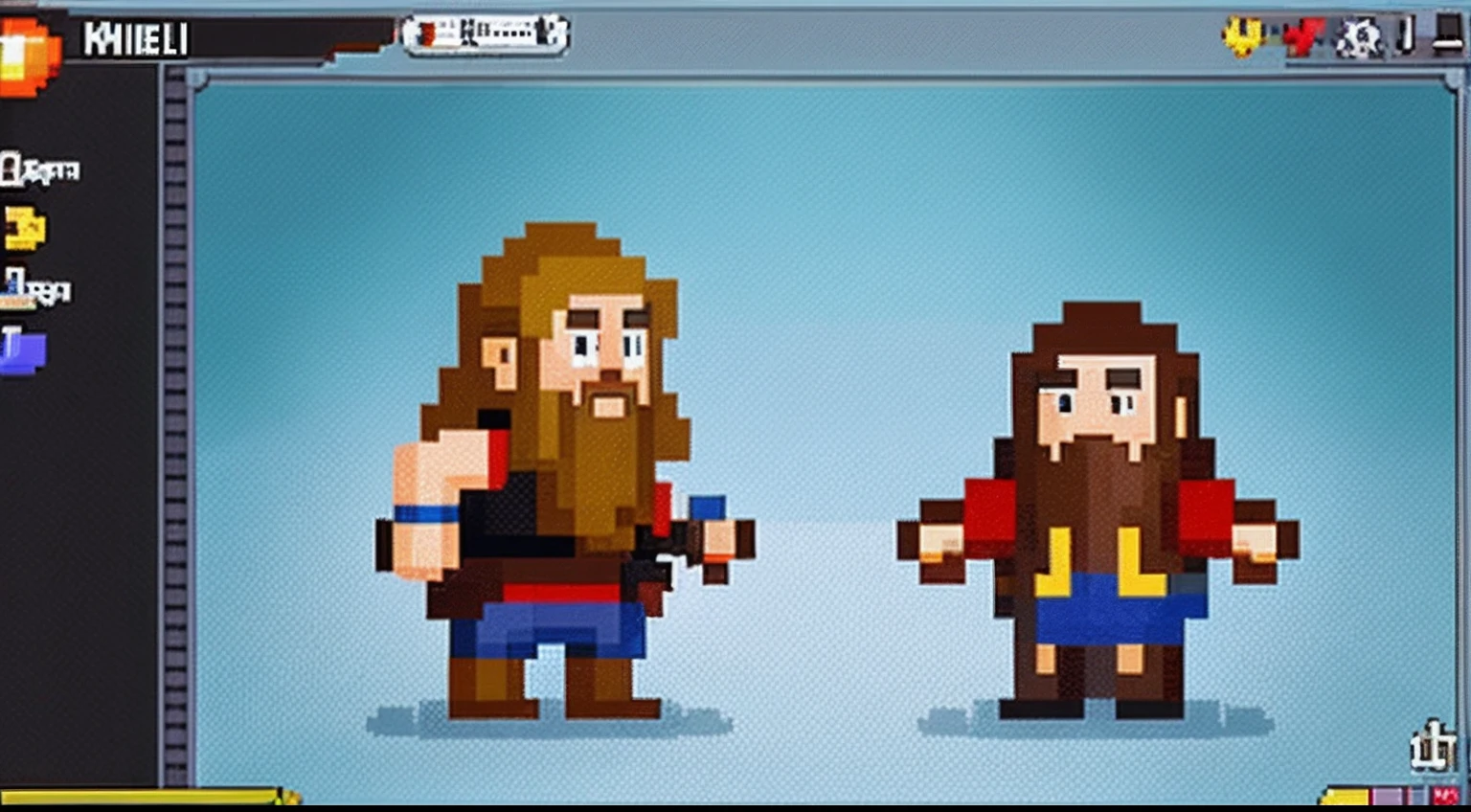This screenshot has width=1471, height=812.
Task: Click the yellow creature icon in top-right toolbar
Action: tap(1243, 37)
